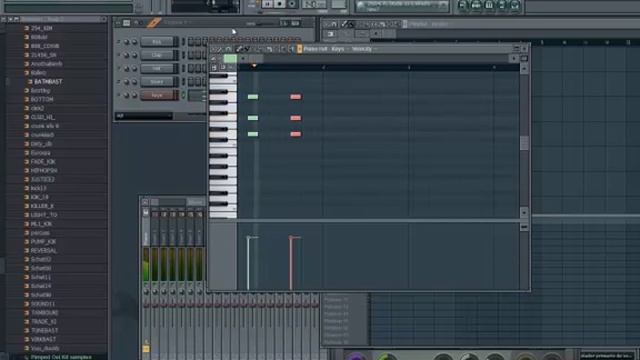The width and height of the screenshot is (640, 360).
Task: Select the LIGHT_TO sample in the browser
Action: [x=44, y=215]
